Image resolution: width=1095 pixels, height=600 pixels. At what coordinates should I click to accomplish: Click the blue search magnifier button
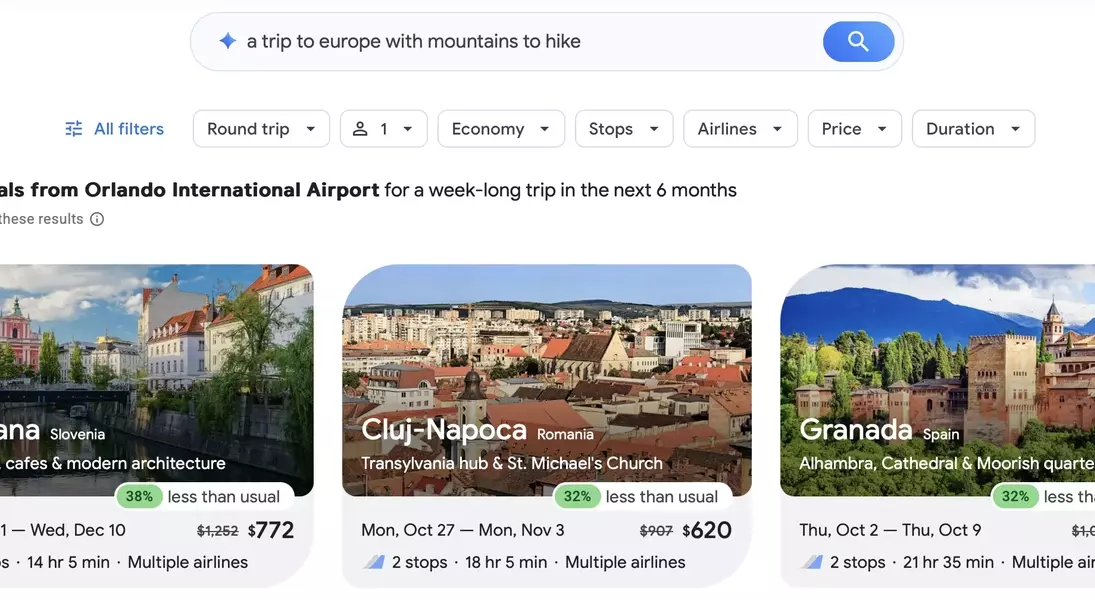pos(858,41)
